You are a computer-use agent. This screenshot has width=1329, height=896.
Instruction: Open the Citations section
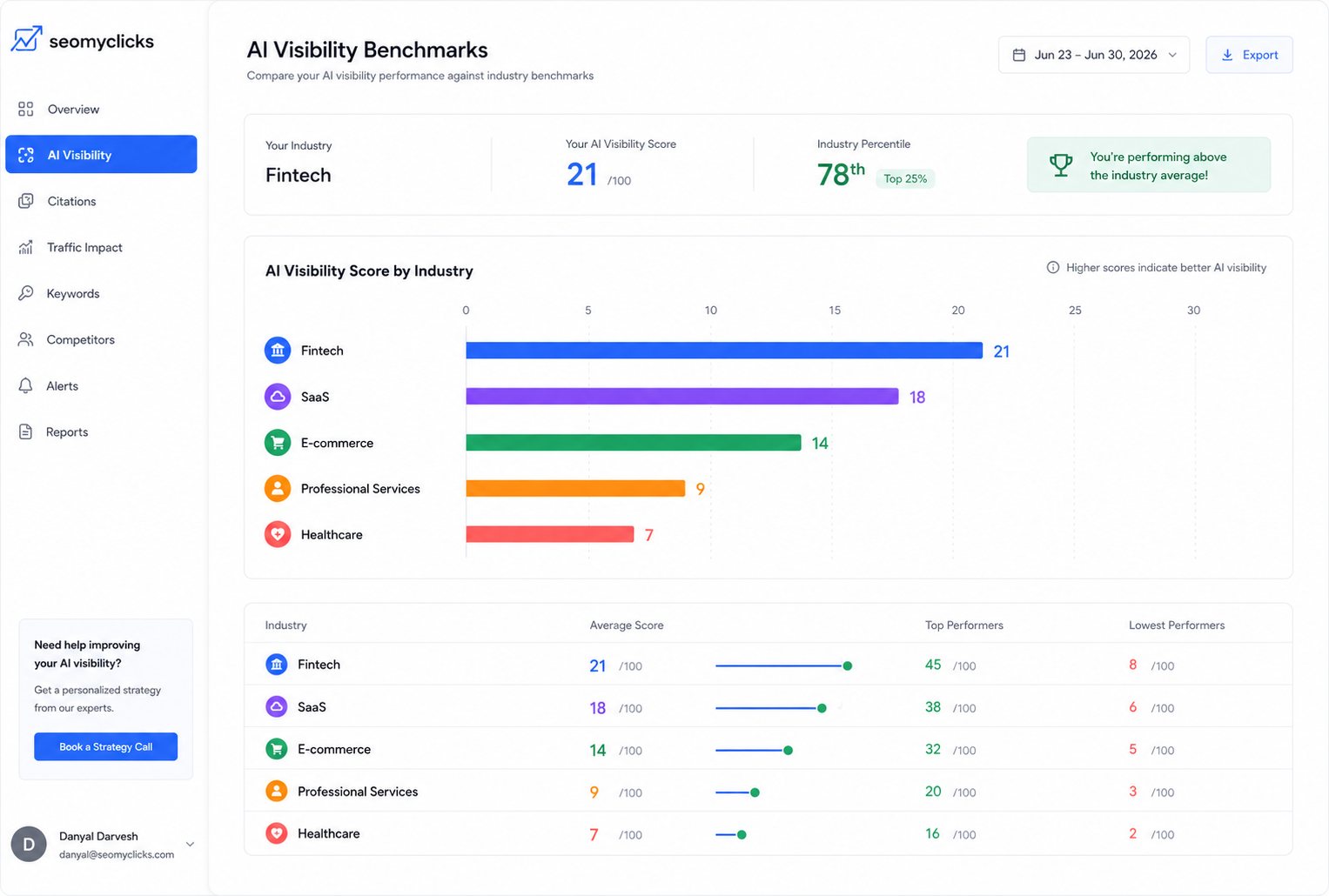[101, 201]
